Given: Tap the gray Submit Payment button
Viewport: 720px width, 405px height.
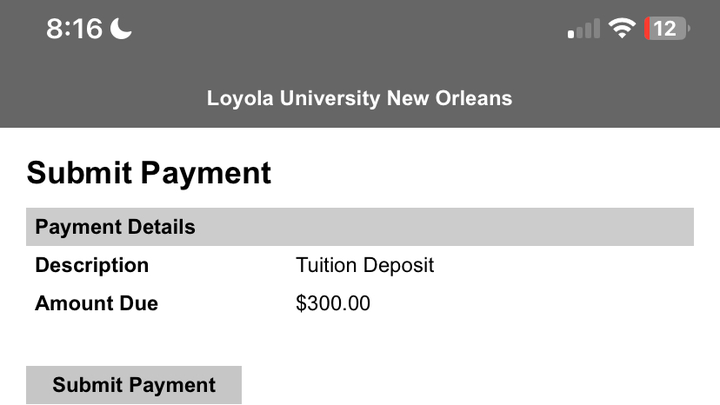Looking at the screenshot, I should tap(134, 385).
